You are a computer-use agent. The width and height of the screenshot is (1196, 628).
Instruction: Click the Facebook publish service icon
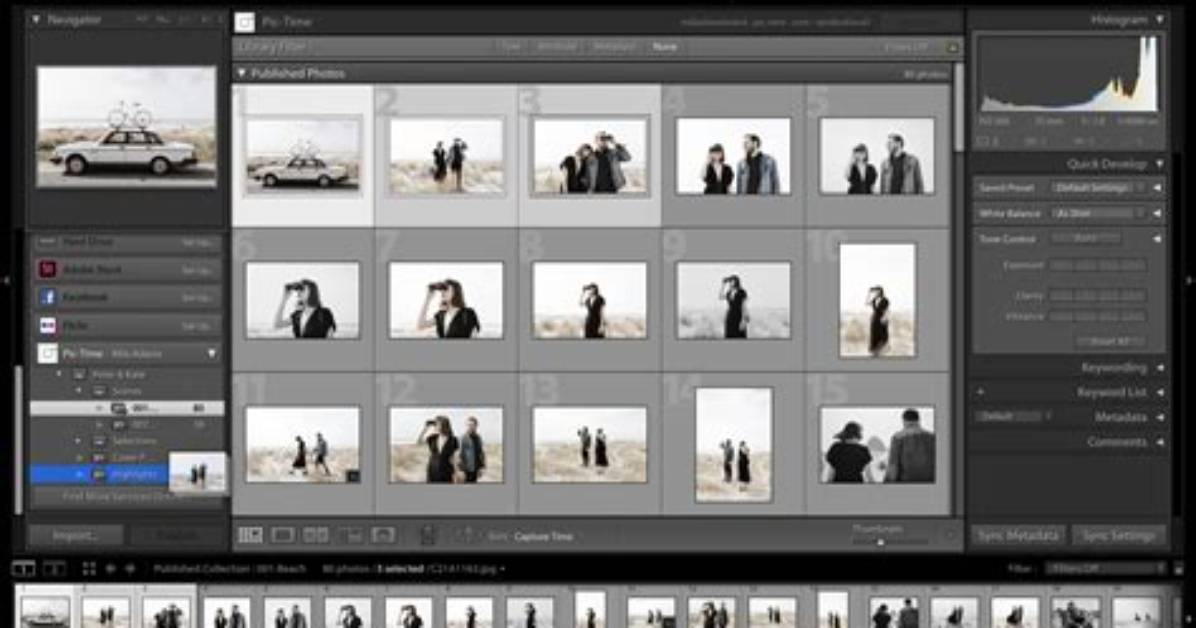pos(47,298)
